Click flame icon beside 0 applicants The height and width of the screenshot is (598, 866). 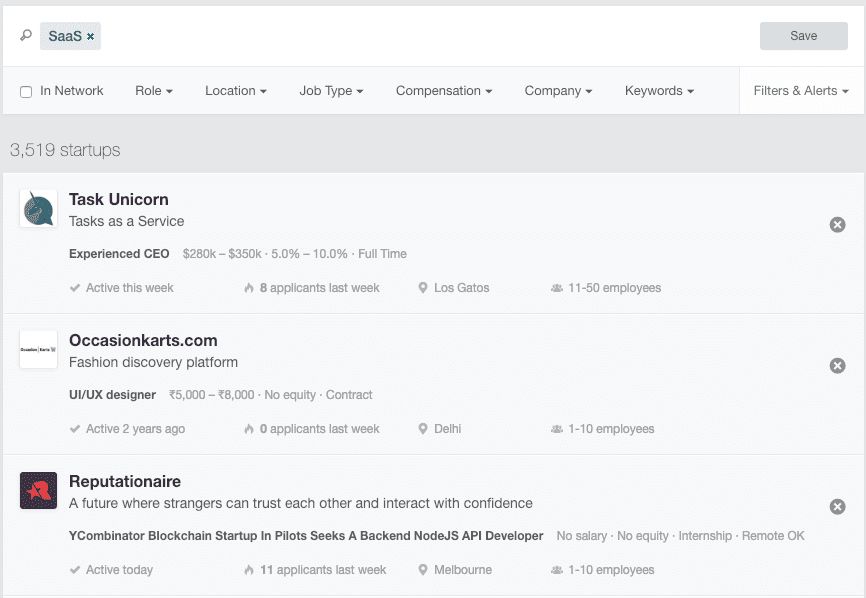[249, 428]
